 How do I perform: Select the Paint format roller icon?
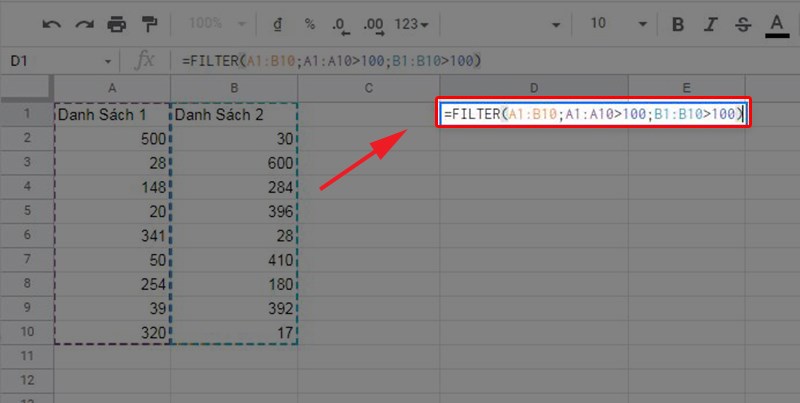pyautogui.click(x=149, y=24)
